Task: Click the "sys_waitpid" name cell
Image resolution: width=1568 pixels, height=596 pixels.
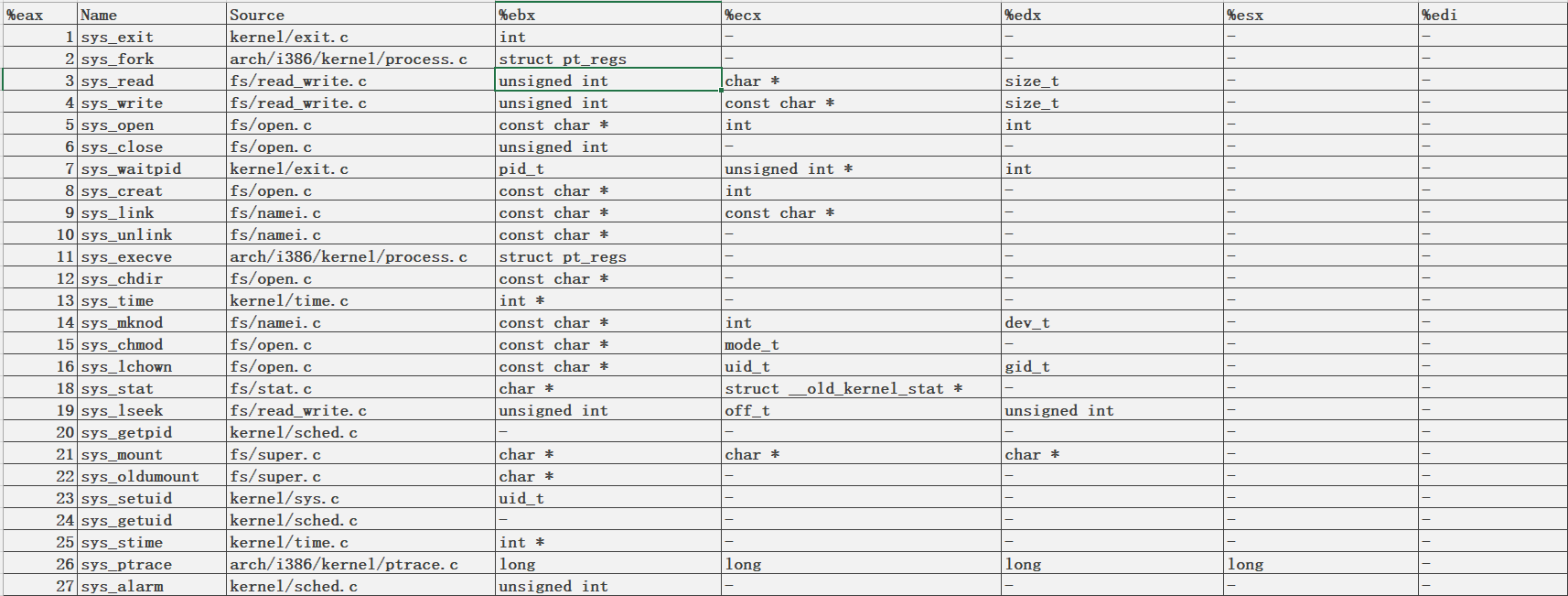Action: 151,168
